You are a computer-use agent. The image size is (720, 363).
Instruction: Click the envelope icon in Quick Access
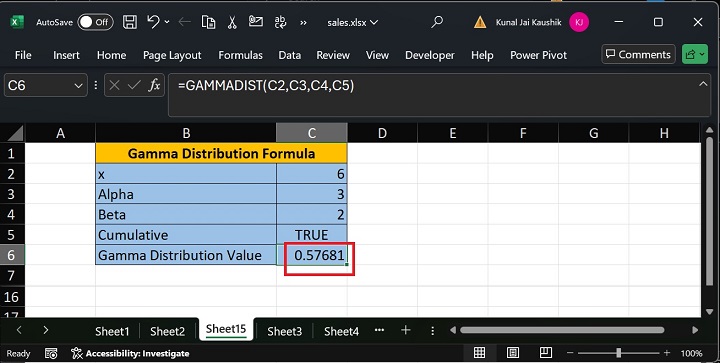pyautogui.click(x=256, y=21)
